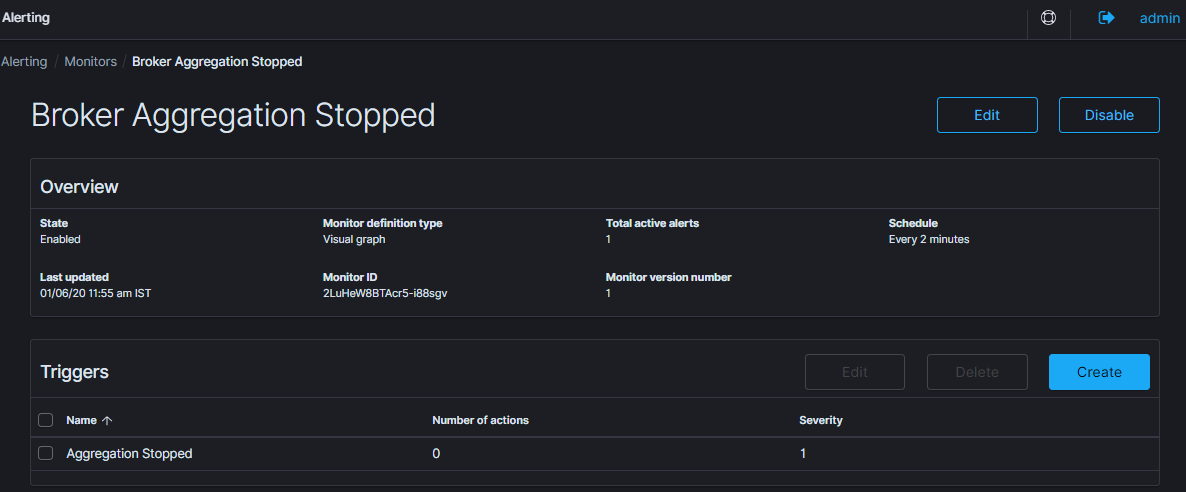Click the Severity column header
The image size is (1186, 492).
coord(821,420)
